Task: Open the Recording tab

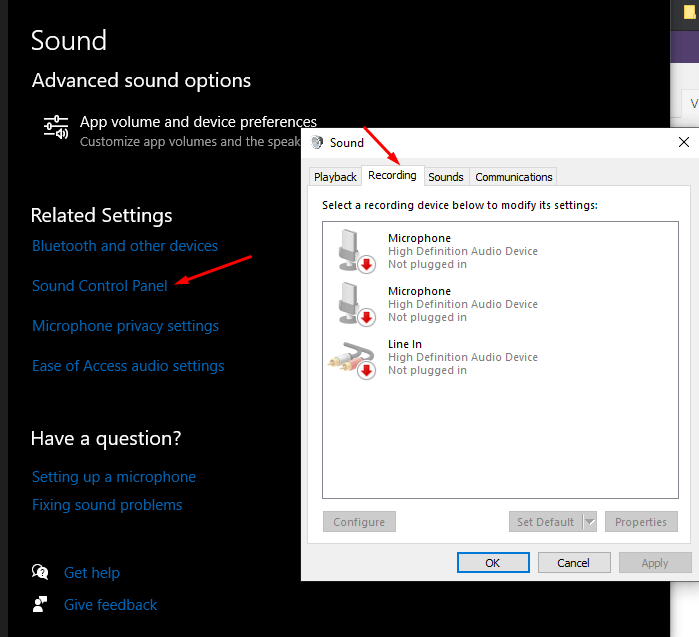Action: point(392,175)
